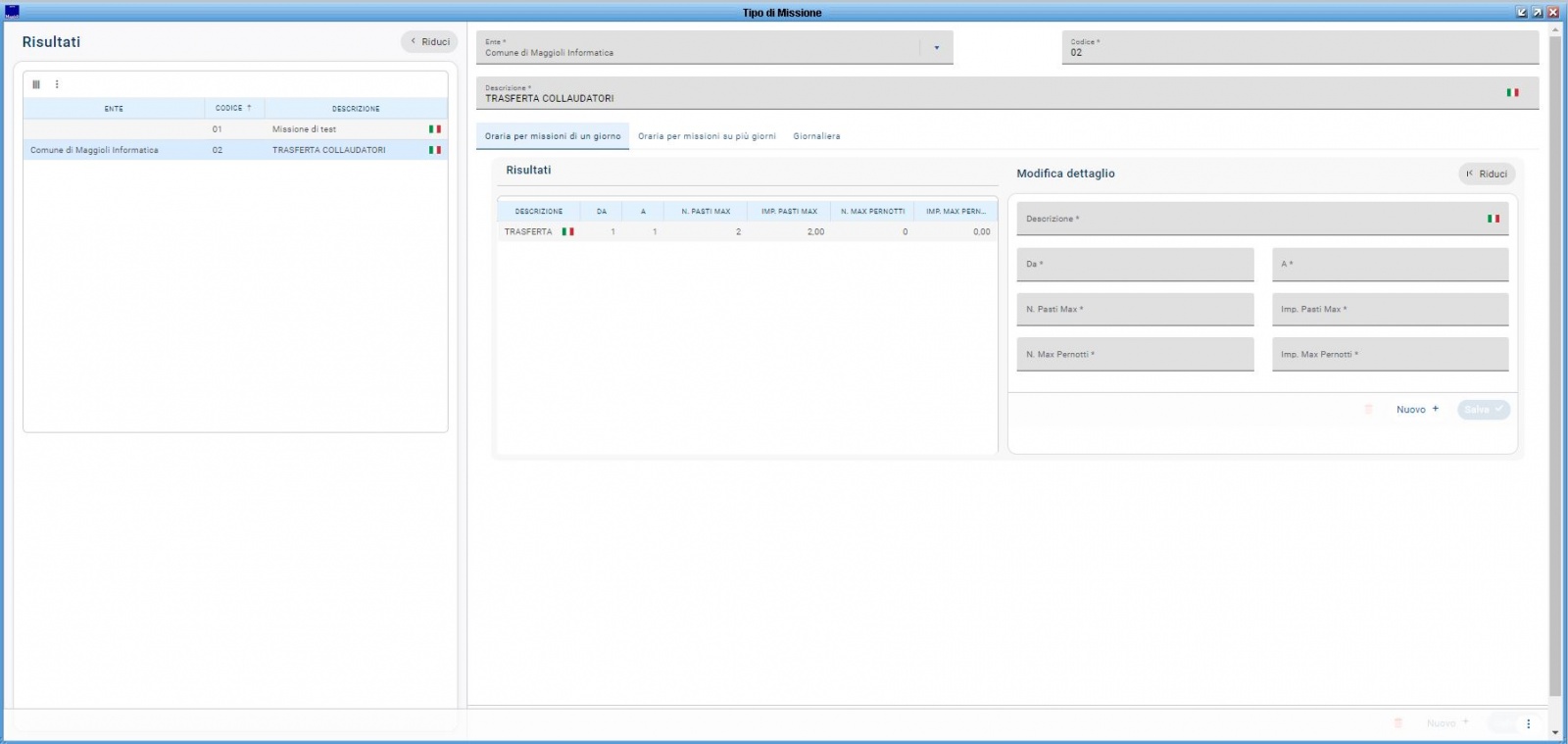
Task: Sort by CODICE column header
Action: 233,108
